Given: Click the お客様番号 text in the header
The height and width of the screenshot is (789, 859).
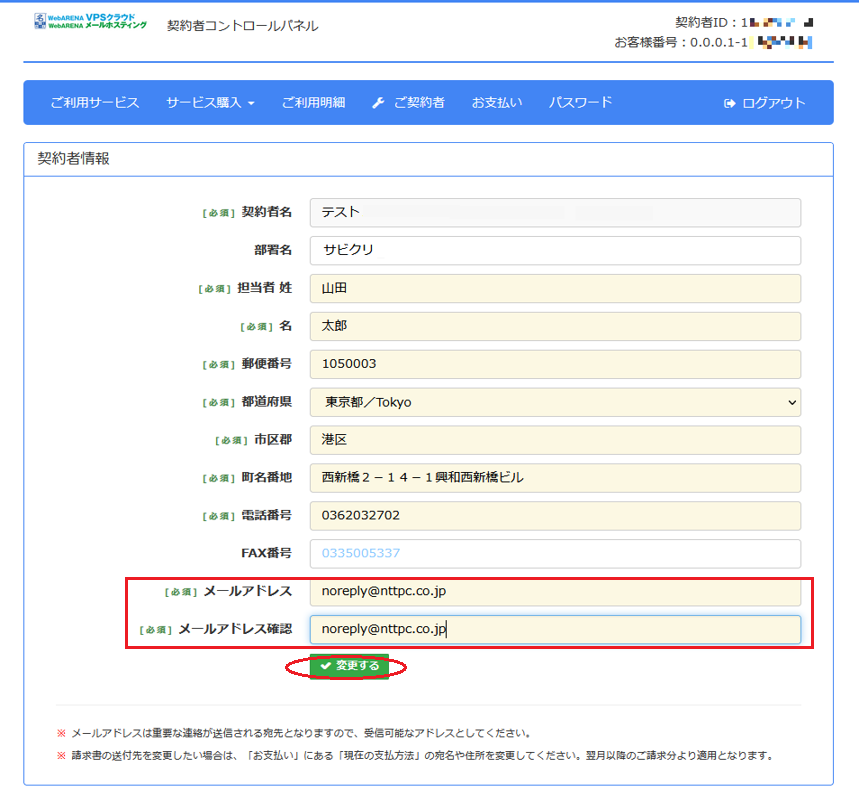Looking at the screenshot, I should pos(713,42).
